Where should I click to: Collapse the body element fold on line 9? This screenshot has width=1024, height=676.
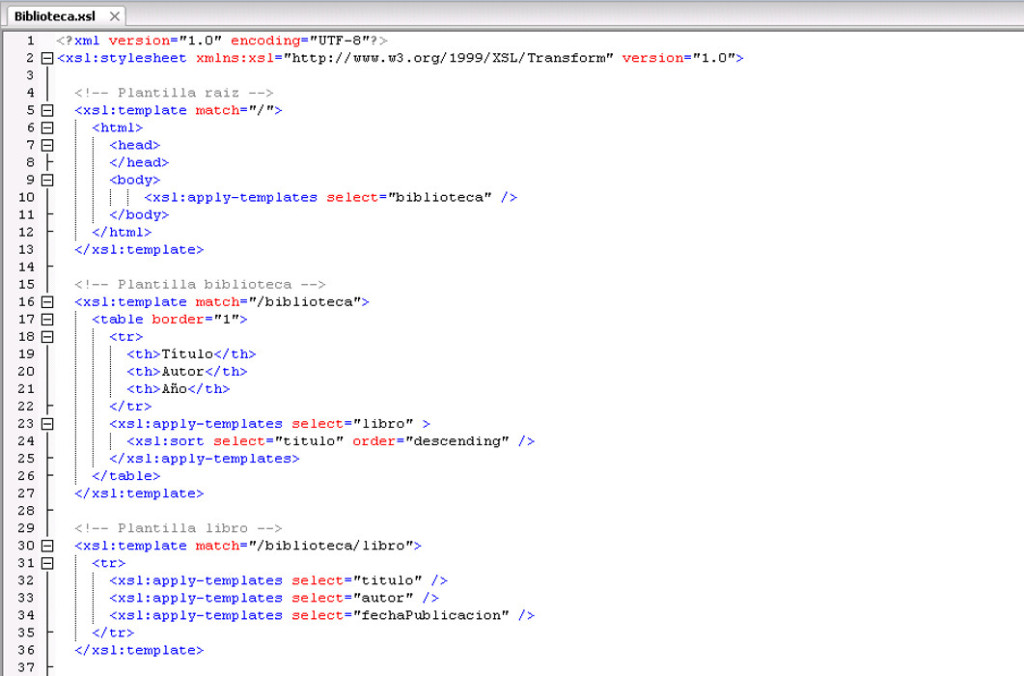coord(47,180)
